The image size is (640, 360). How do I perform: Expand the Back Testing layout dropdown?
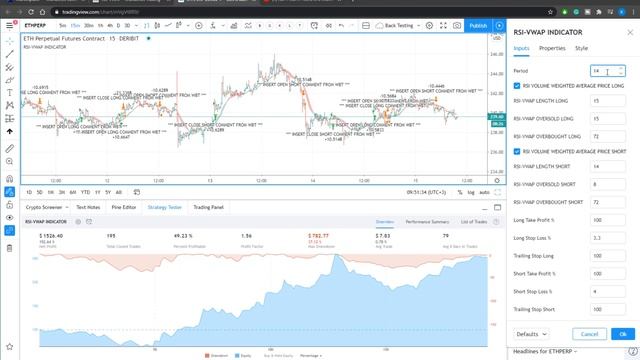click(418, 25)
